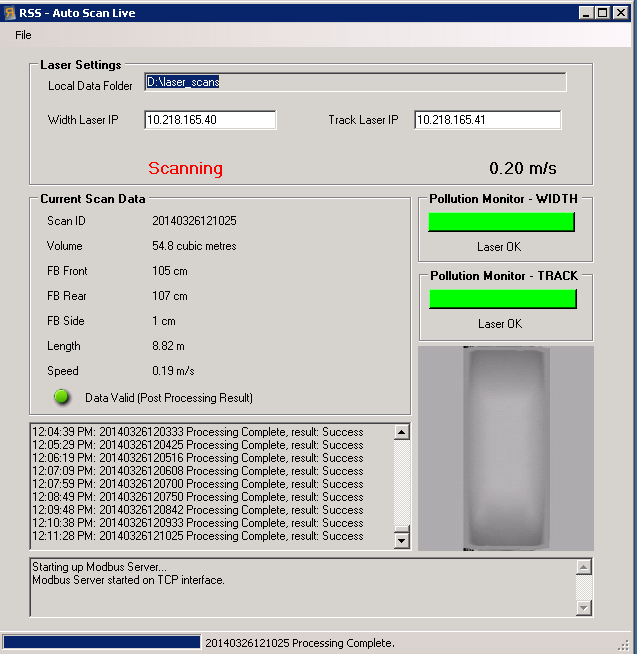Image resolution: width=637 pixels, height=654 pixels.
Task: Click FB Rear value 107 cm
Action: click(x=170, y=296)
